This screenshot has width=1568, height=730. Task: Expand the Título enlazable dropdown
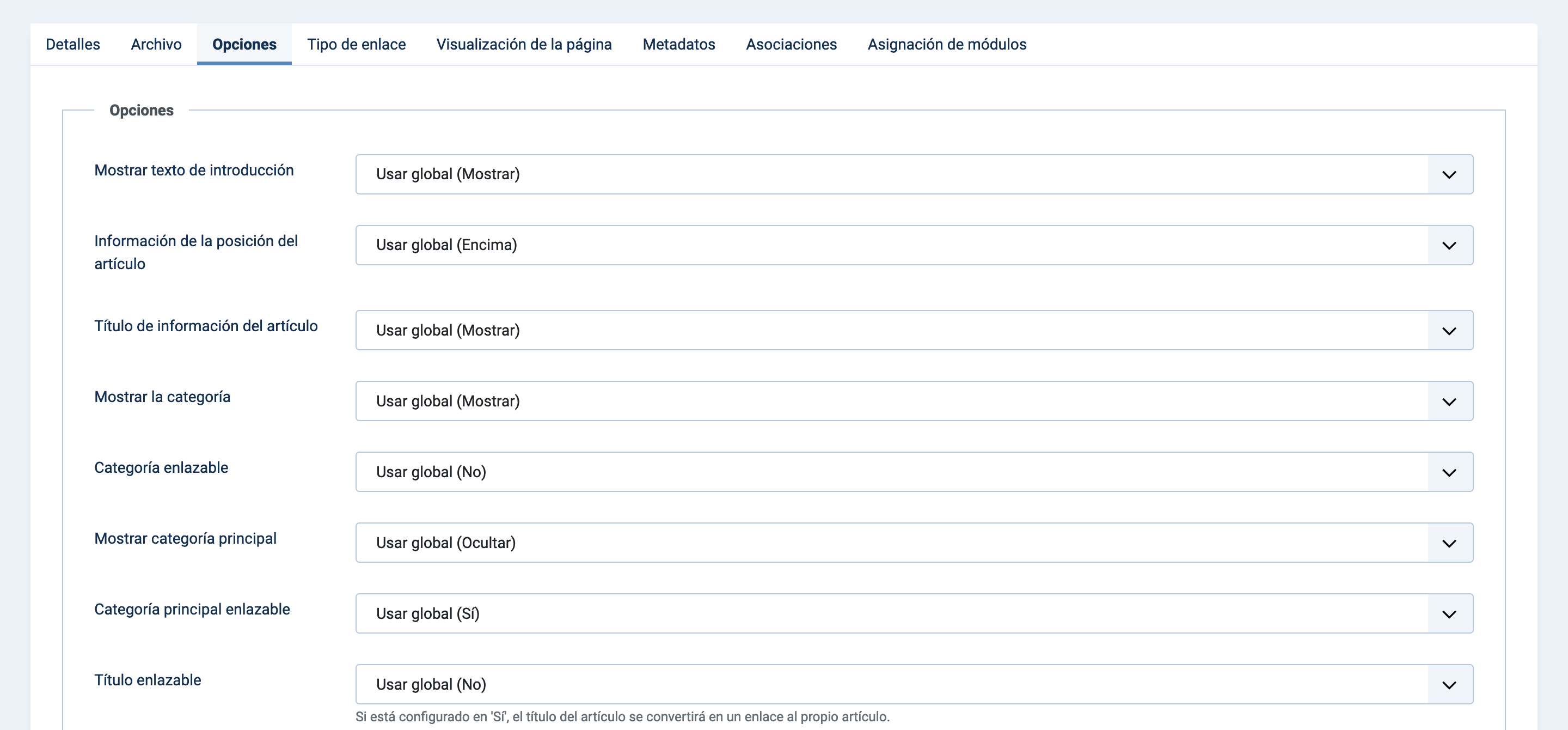(914, 684)
